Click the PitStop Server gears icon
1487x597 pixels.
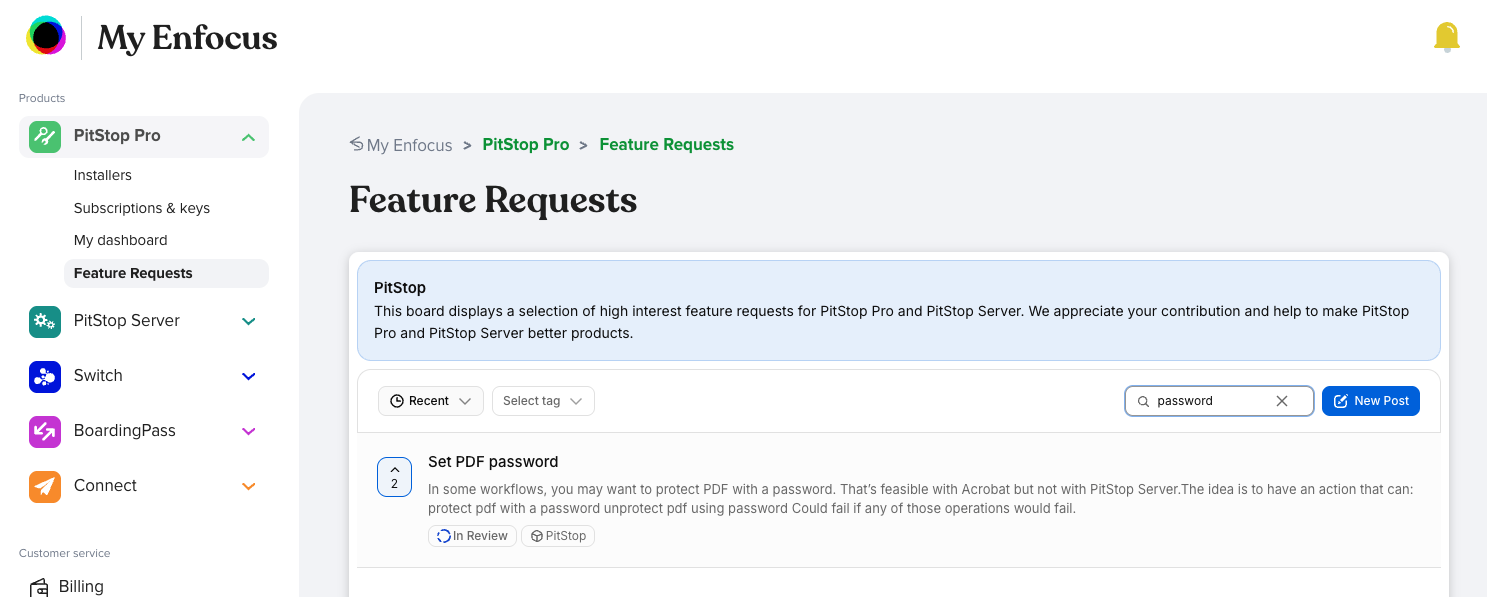(x=45, y=321)
